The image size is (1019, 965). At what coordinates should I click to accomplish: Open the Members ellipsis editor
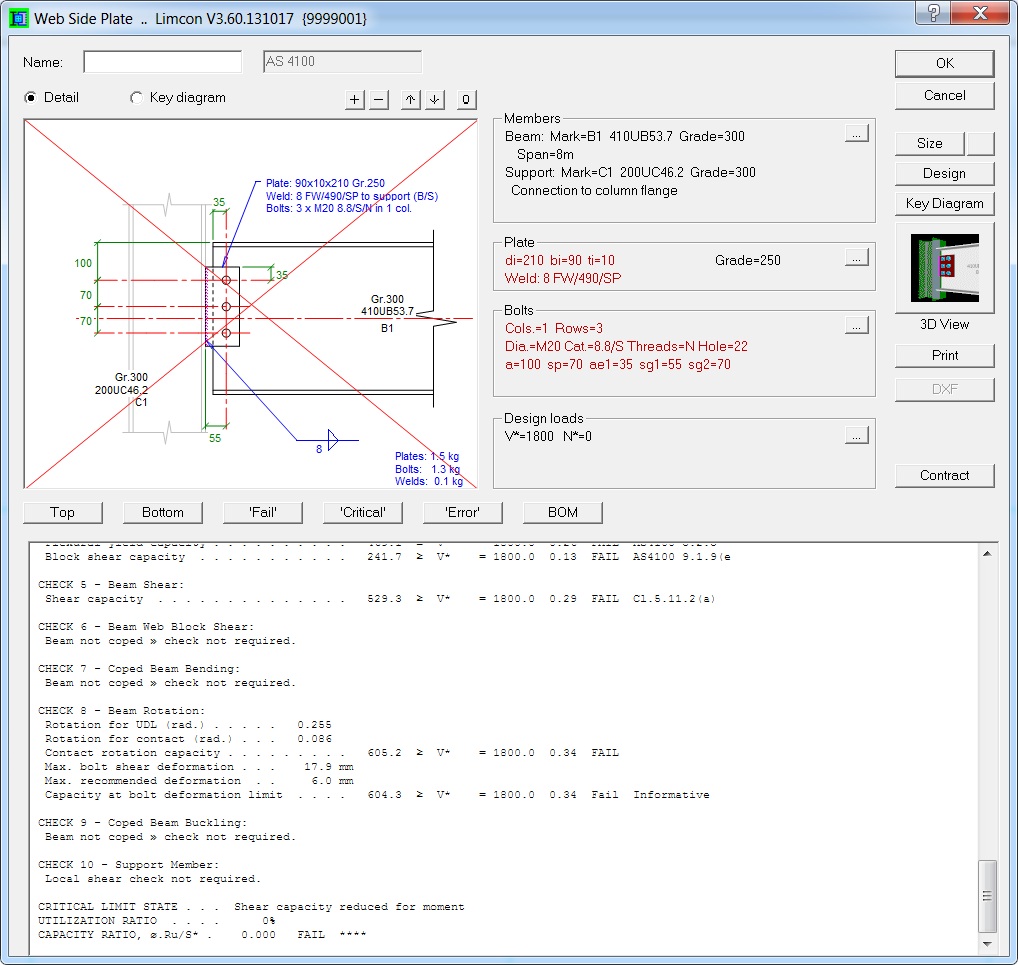coord(856,133)
